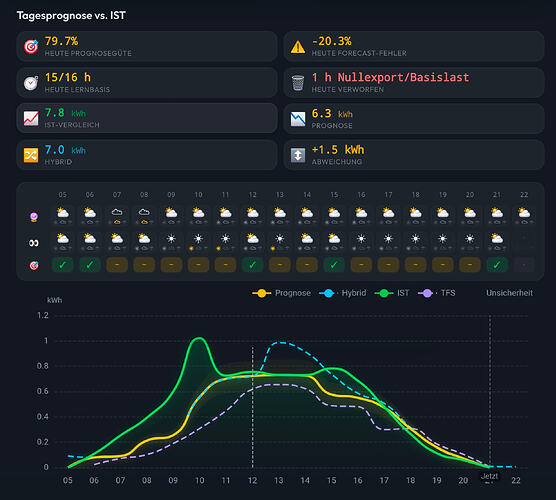Click the target icon beside 79.7% Prognosegüte
This screenshot has width=556, height=500.
31,46
